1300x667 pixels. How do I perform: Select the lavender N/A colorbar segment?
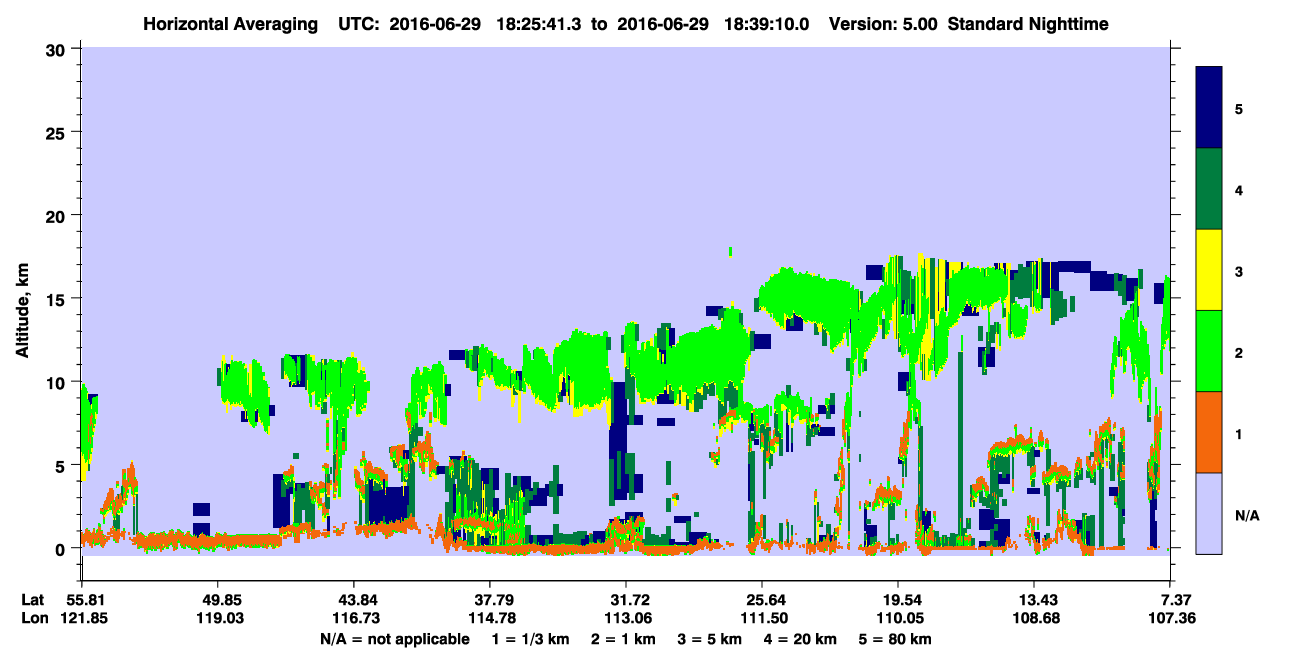point(1209,513)
